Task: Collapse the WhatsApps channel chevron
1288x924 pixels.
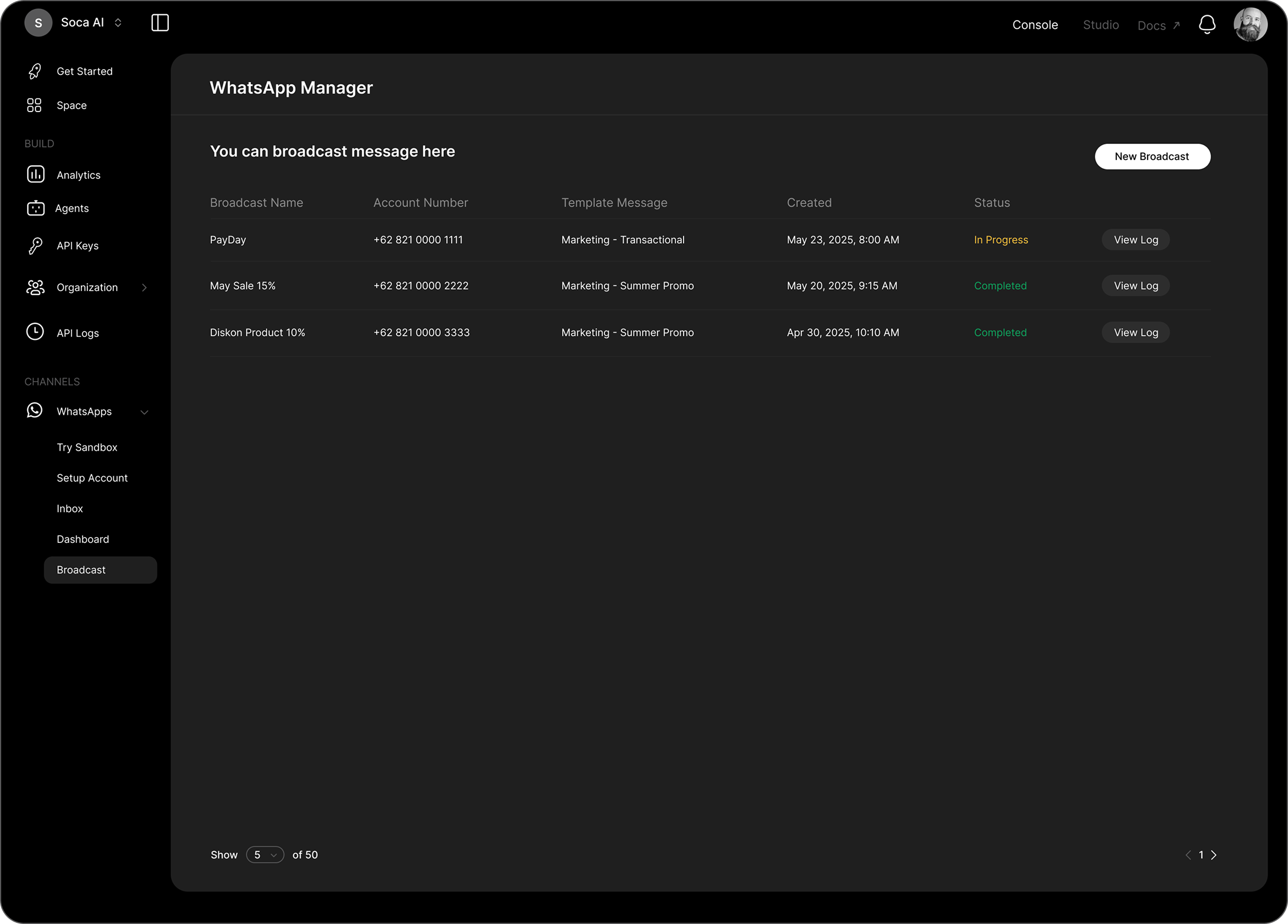Action: coord(144,412)
